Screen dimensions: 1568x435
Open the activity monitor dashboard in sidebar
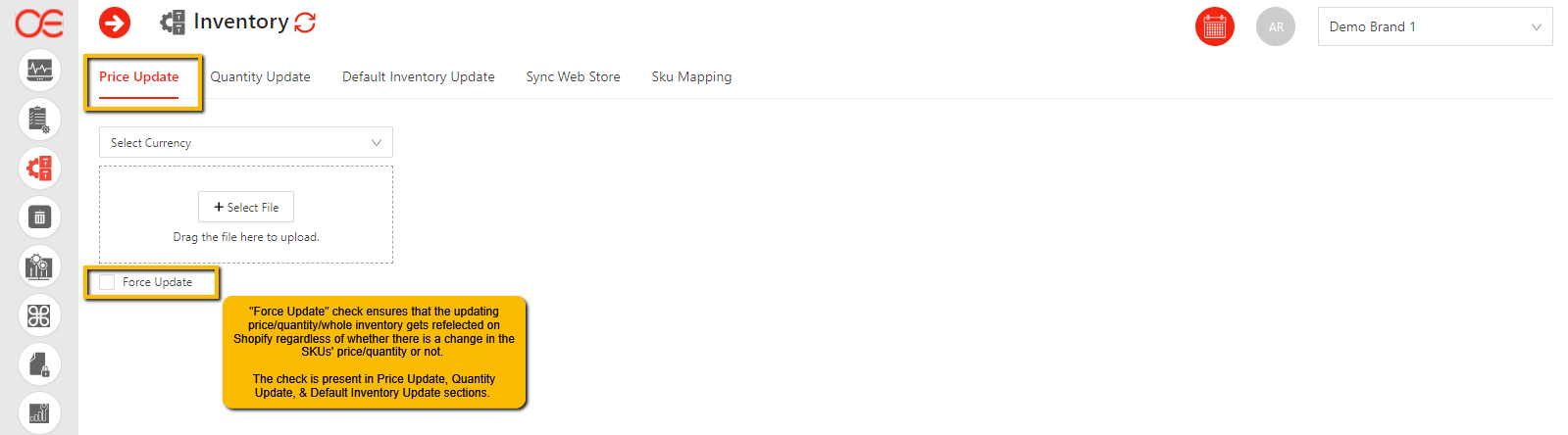click(39, 70)
